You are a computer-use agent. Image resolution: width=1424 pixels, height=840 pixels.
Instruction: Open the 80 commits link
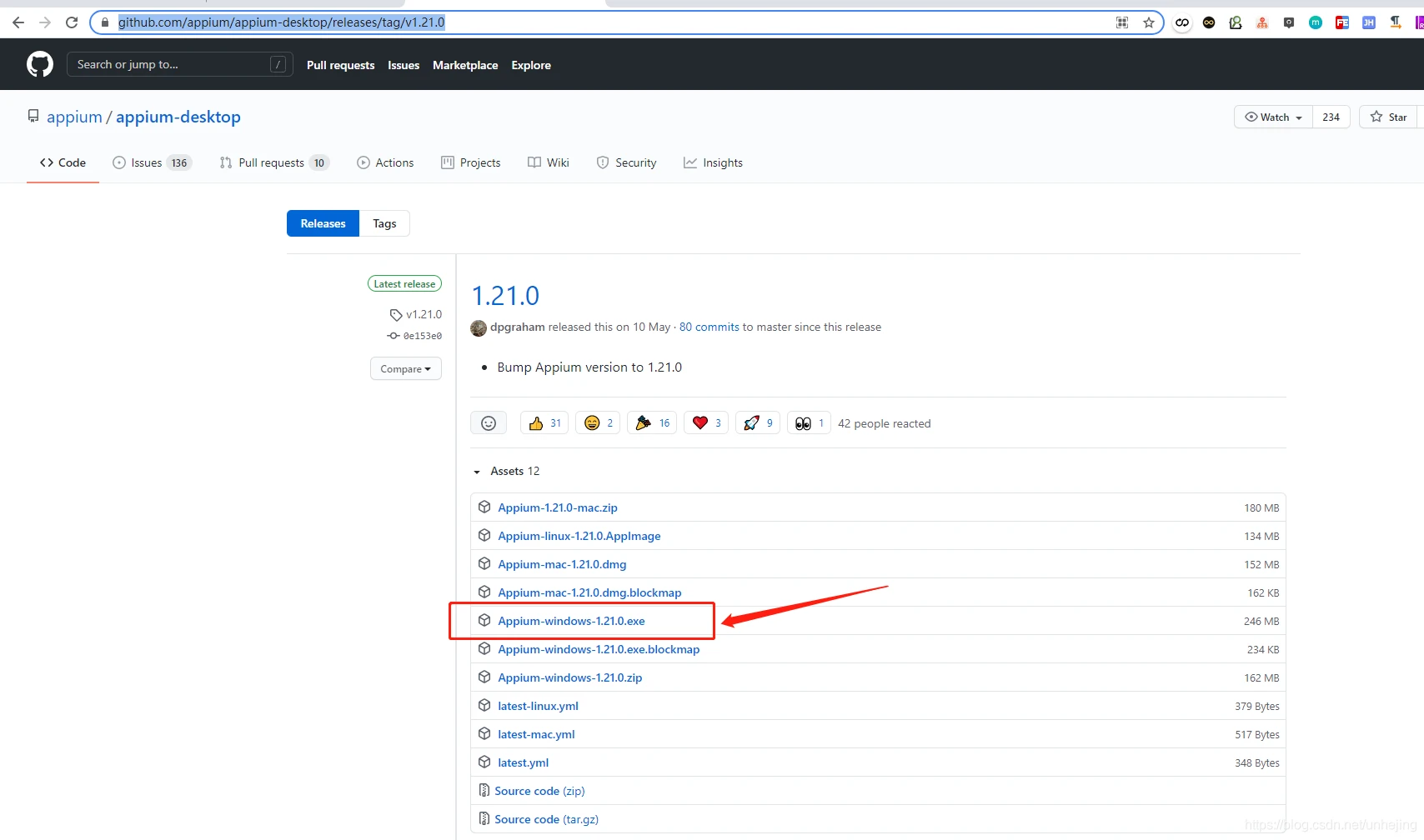click(709, 327)
